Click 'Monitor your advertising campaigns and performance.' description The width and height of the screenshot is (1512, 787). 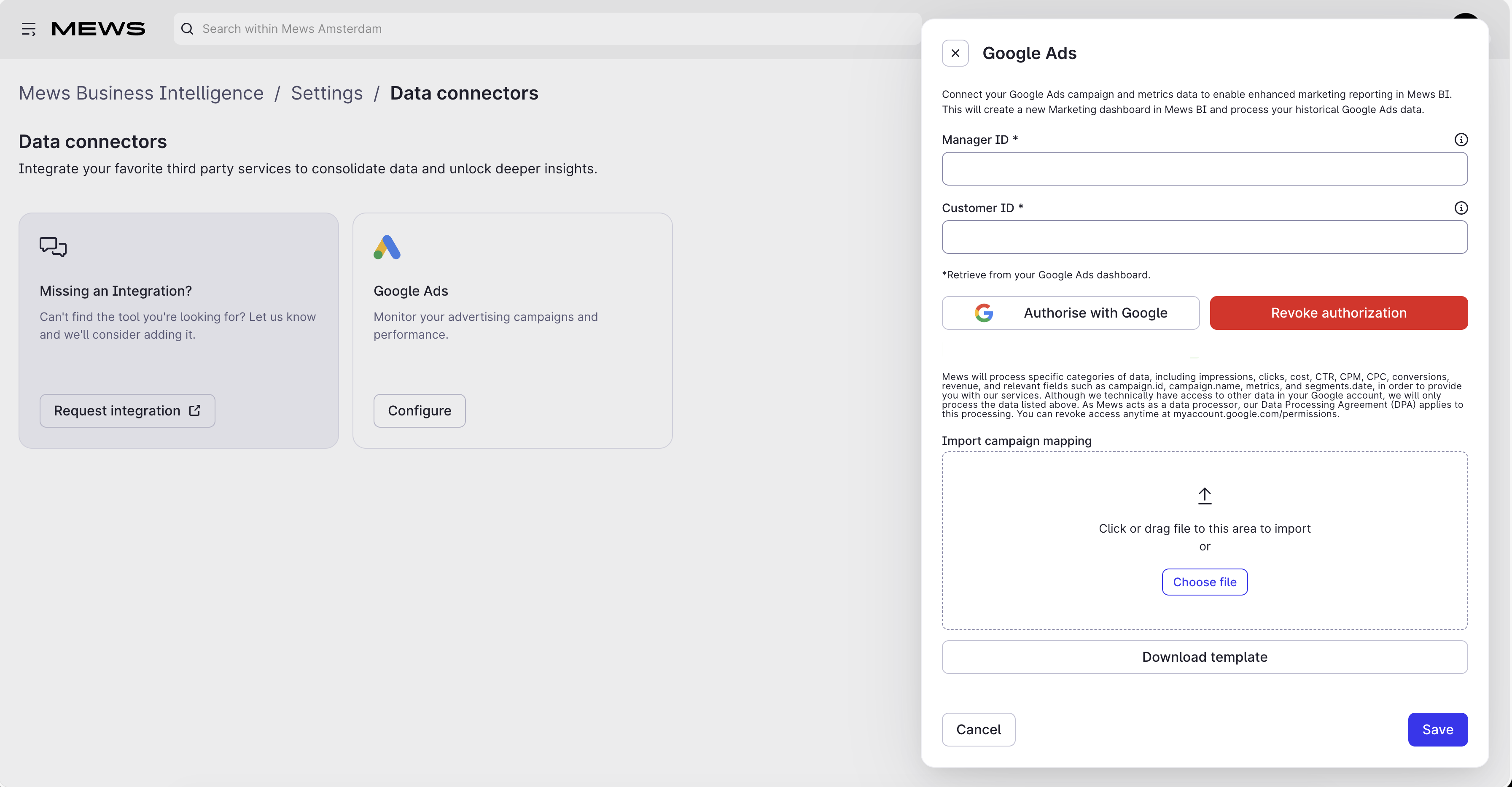[x=486, y=325]
